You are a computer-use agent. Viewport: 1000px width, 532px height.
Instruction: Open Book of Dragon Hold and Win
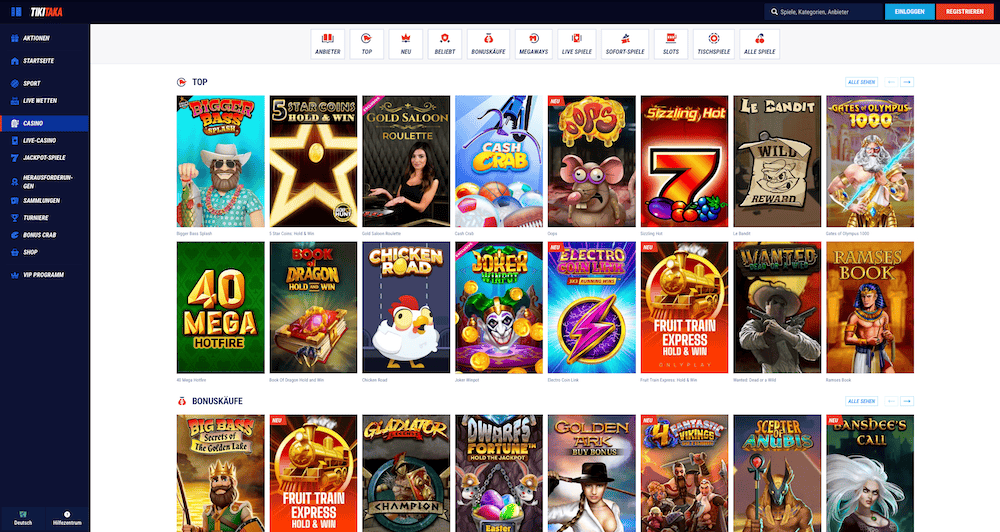[x=313, y=307]
